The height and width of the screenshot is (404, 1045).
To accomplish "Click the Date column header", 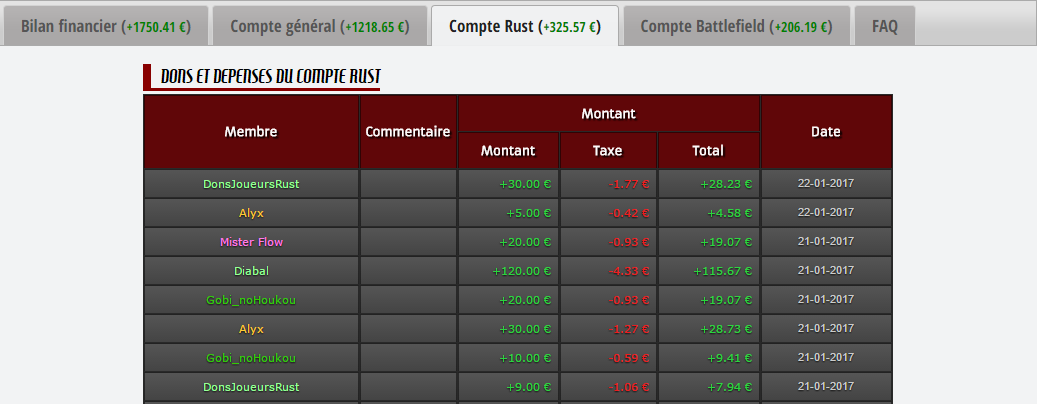I will 826,131.
